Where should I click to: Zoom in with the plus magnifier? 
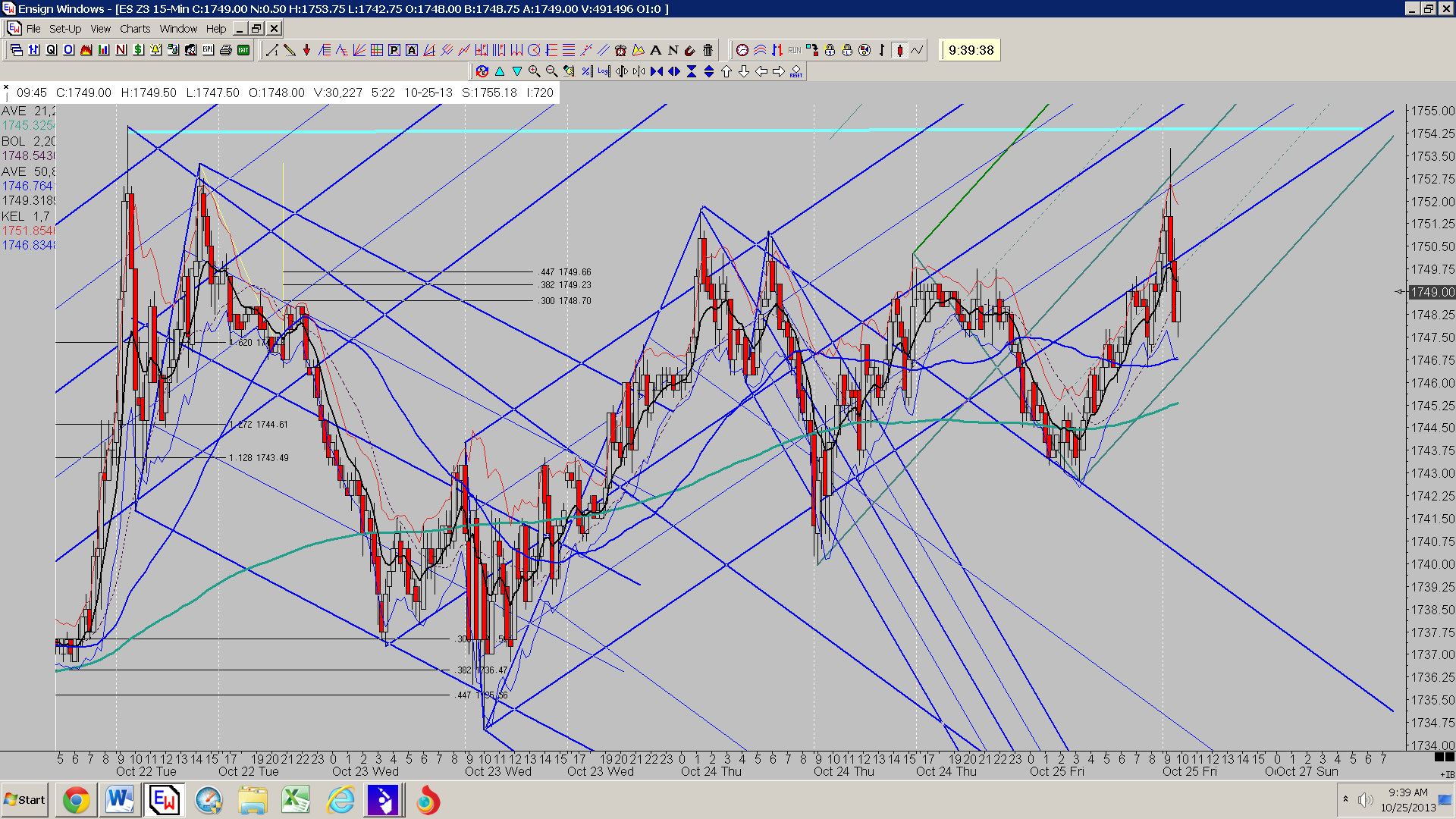pos(535,71)
